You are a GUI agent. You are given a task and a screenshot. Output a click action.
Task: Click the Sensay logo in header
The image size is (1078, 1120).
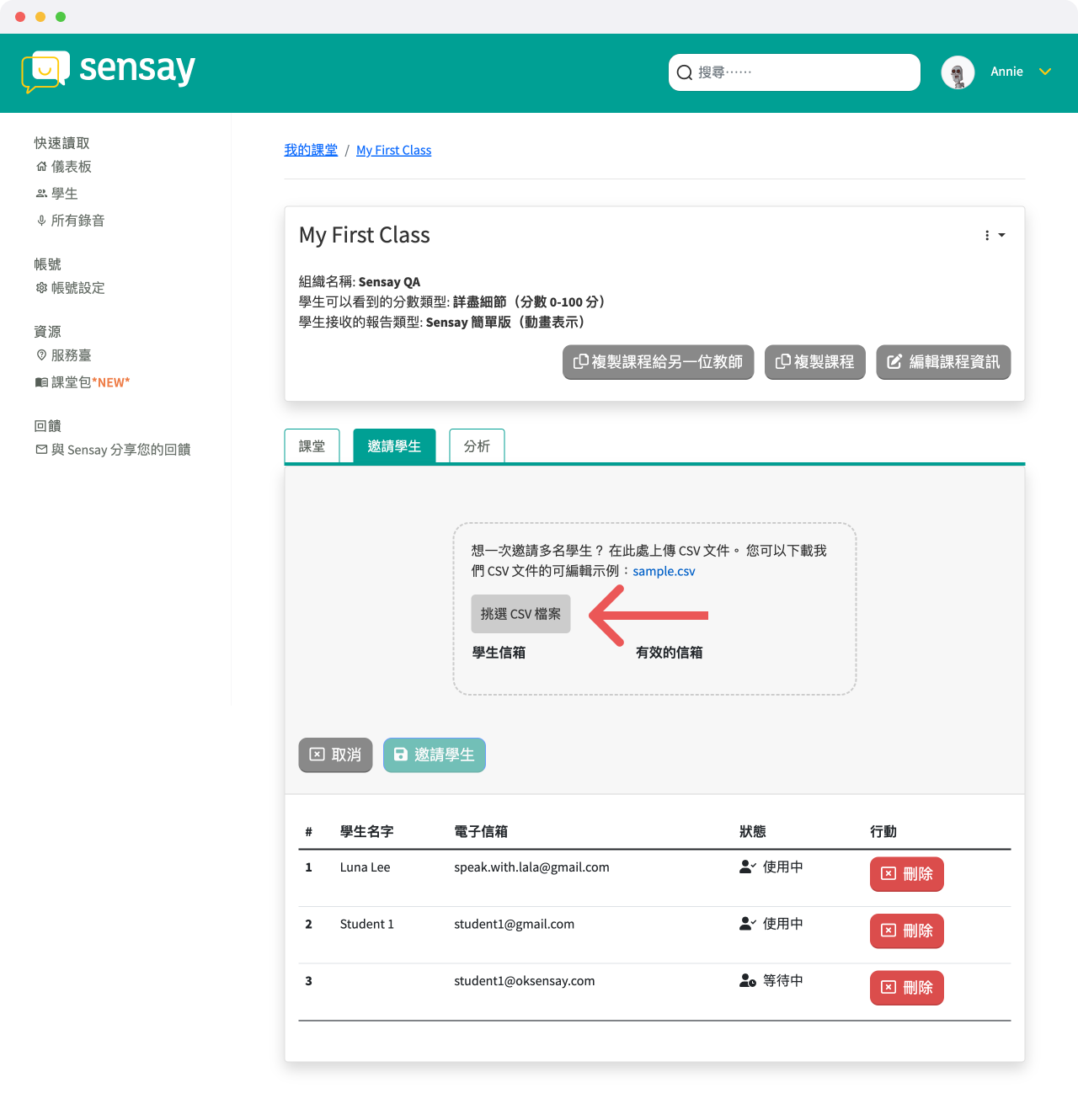(x=109, y=71)
